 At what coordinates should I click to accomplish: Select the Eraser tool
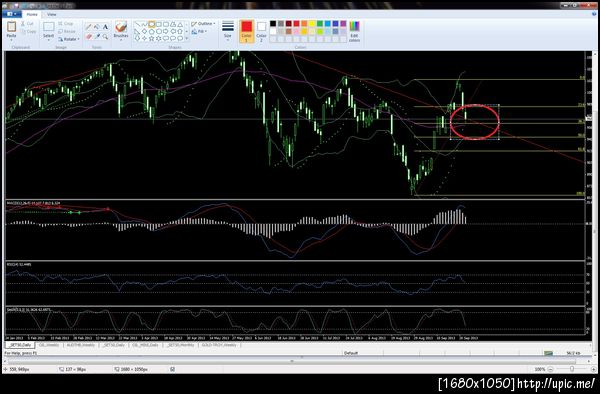point(89,37)
